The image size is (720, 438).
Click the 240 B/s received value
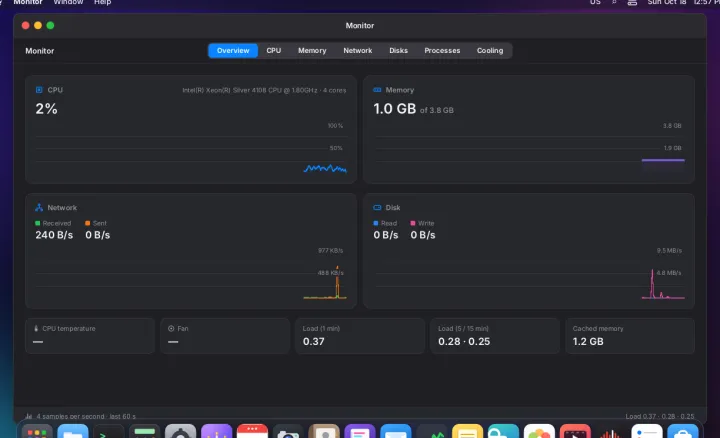click(54, 235)
